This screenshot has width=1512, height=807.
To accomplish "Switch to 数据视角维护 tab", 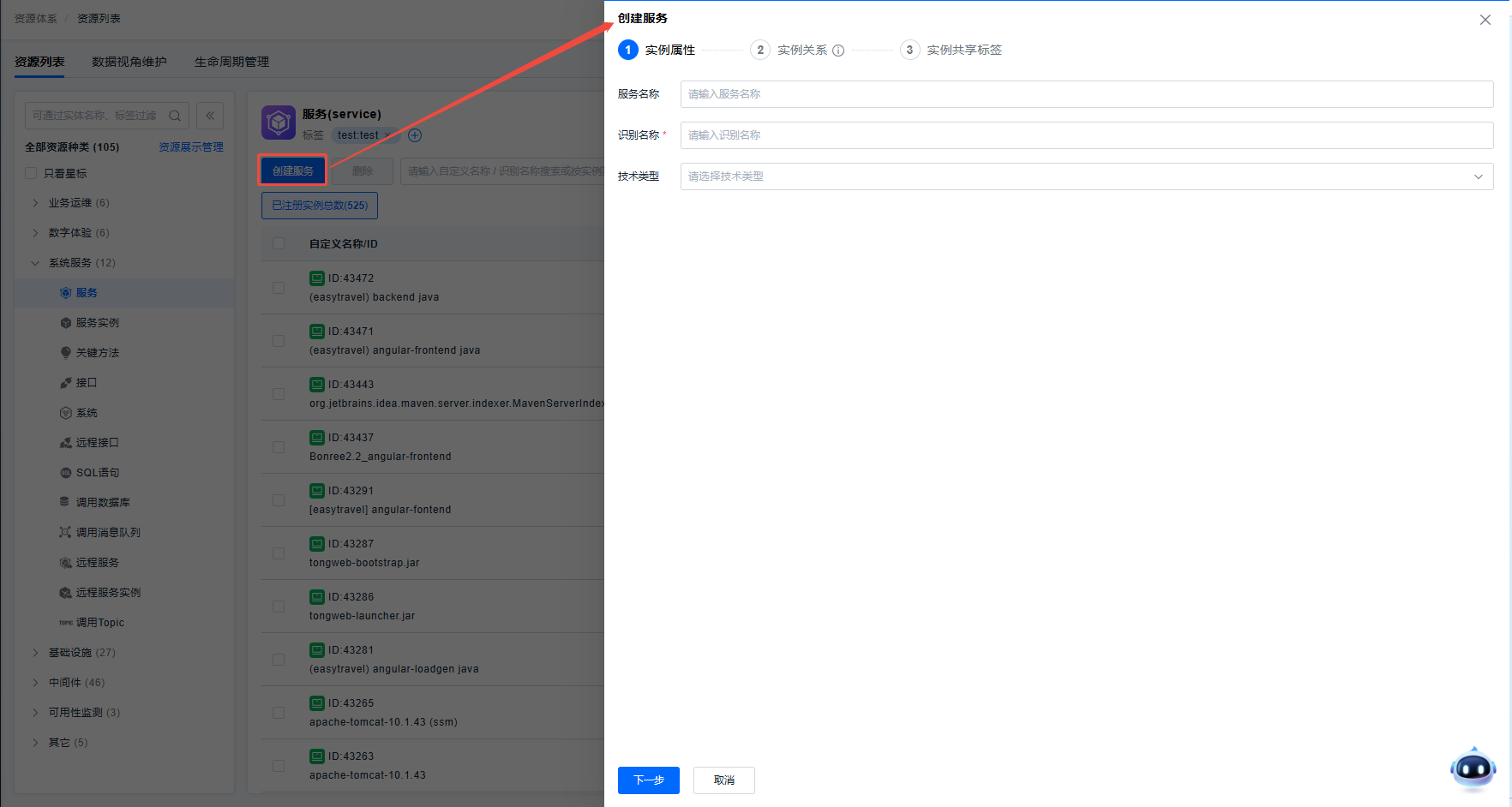I will 129,62.
